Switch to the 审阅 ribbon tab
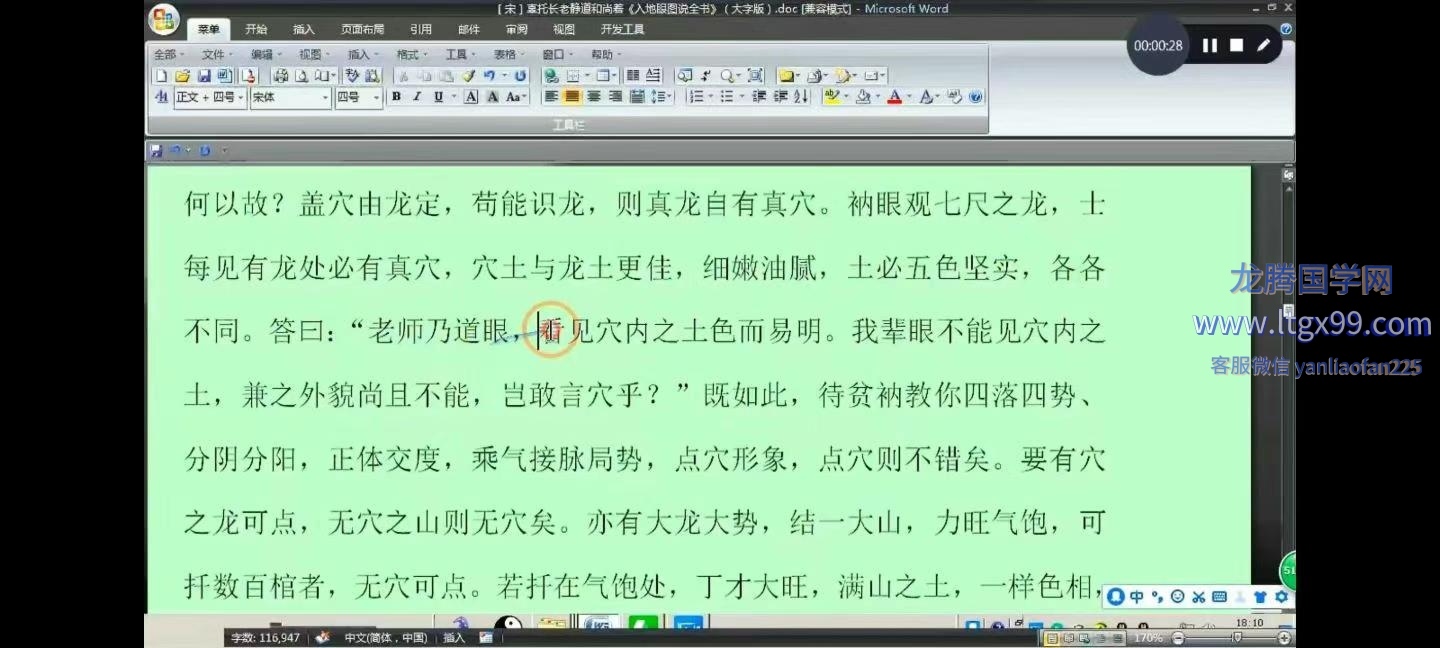Screen dimensions: 1440x648 (517, 29)
